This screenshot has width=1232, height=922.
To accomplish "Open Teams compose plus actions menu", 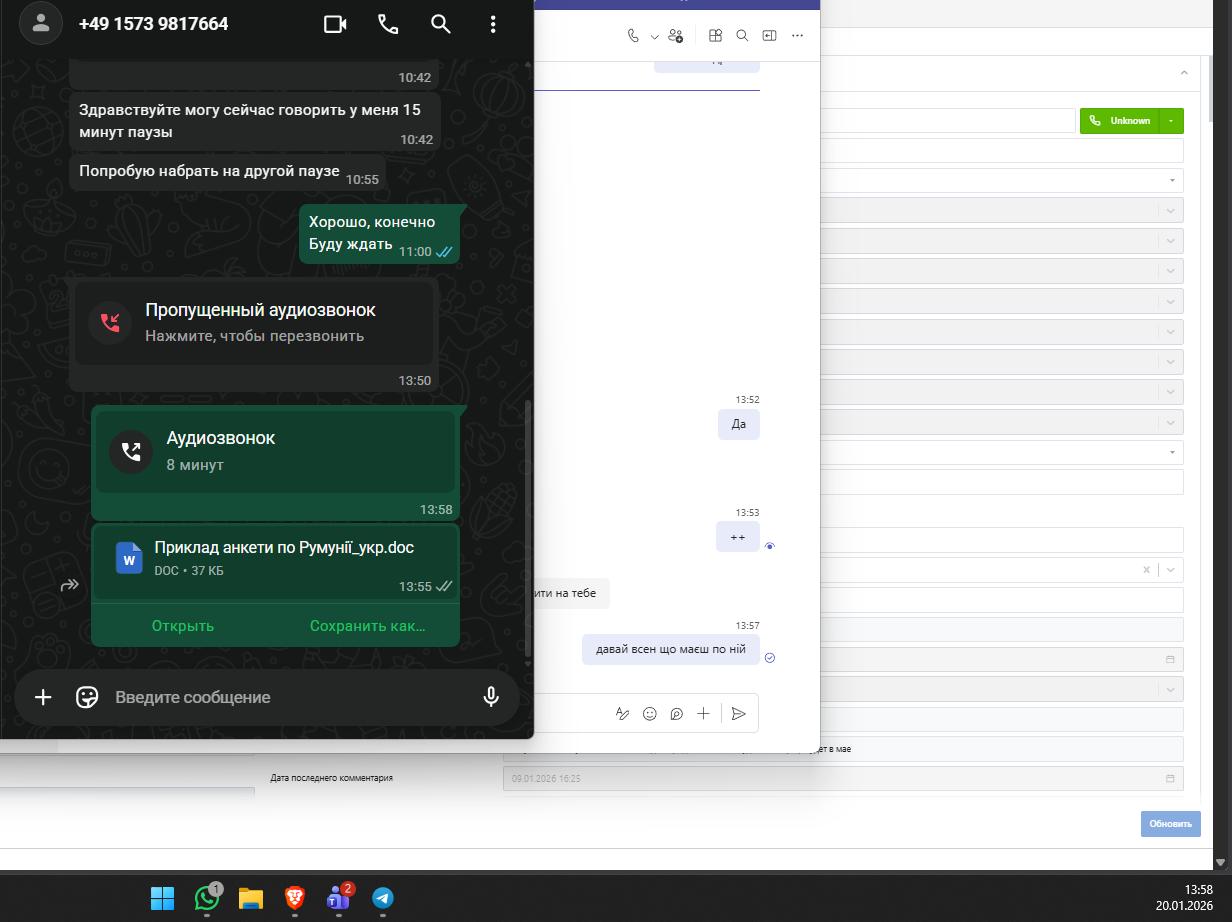I will pyautogui.click(x=703, y=713).
